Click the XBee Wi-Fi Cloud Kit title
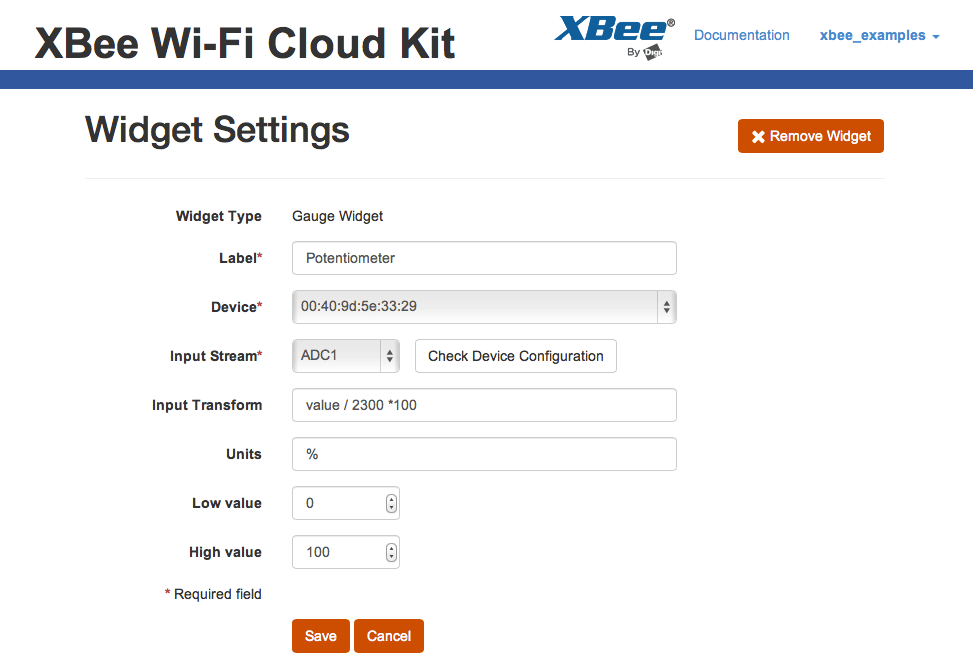The width and height of the screenshot is (973, 666). 245,43
